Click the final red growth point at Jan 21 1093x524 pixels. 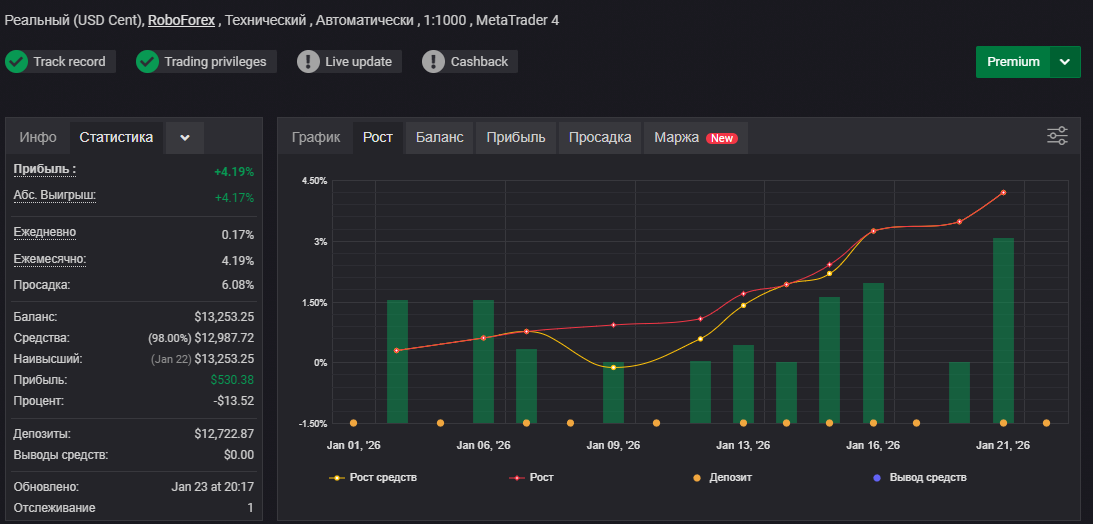tap(1003, 192)
